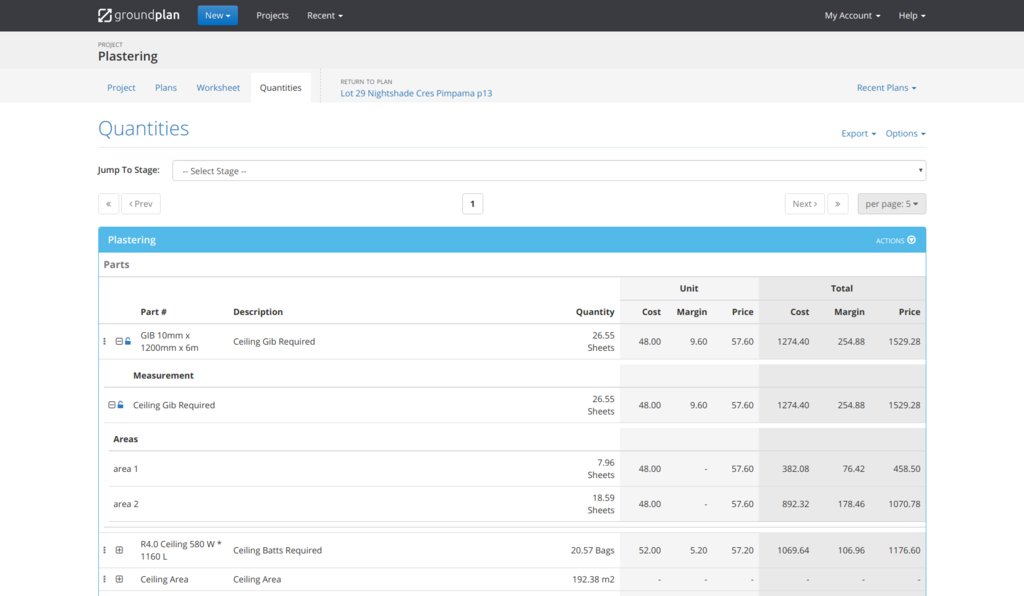Open the Export dropdown
Screen dimensions: 1024x596
coord(858,134)
